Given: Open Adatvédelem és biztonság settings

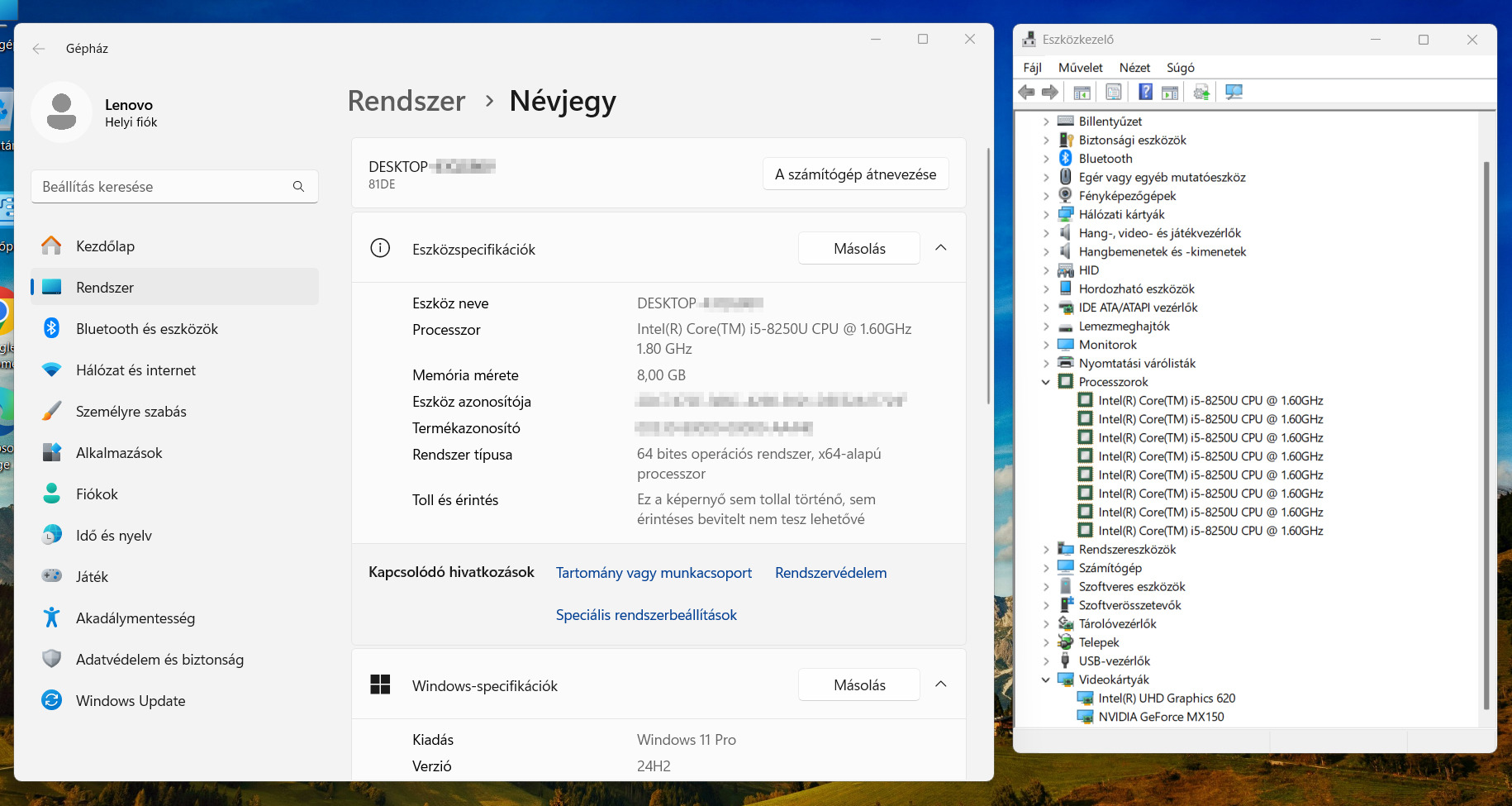Looking at the screenshot, I should click(174, 659).
